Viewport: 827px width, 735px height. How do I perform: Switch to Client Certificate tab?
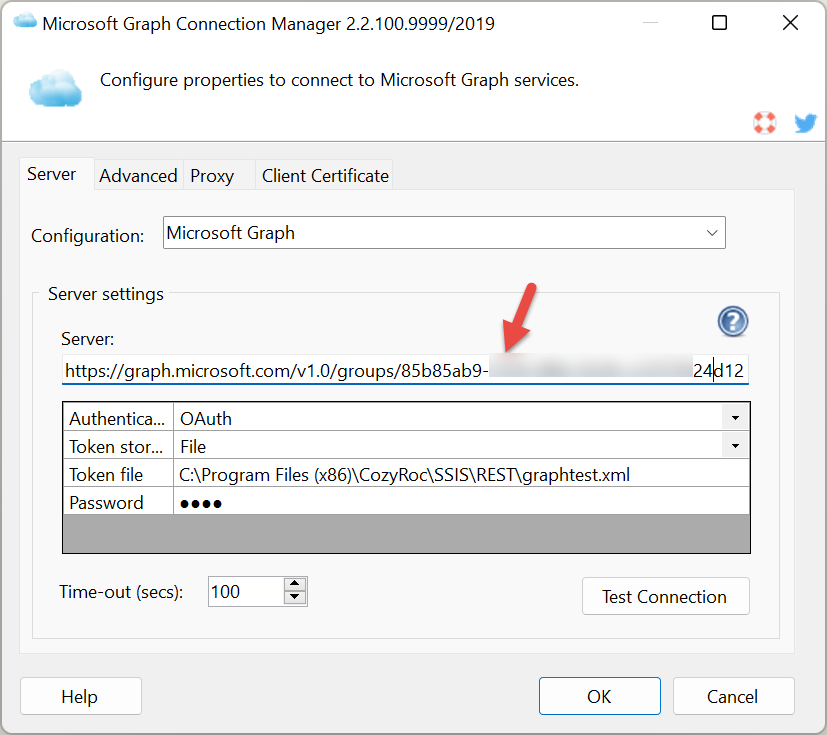[325, 176]
